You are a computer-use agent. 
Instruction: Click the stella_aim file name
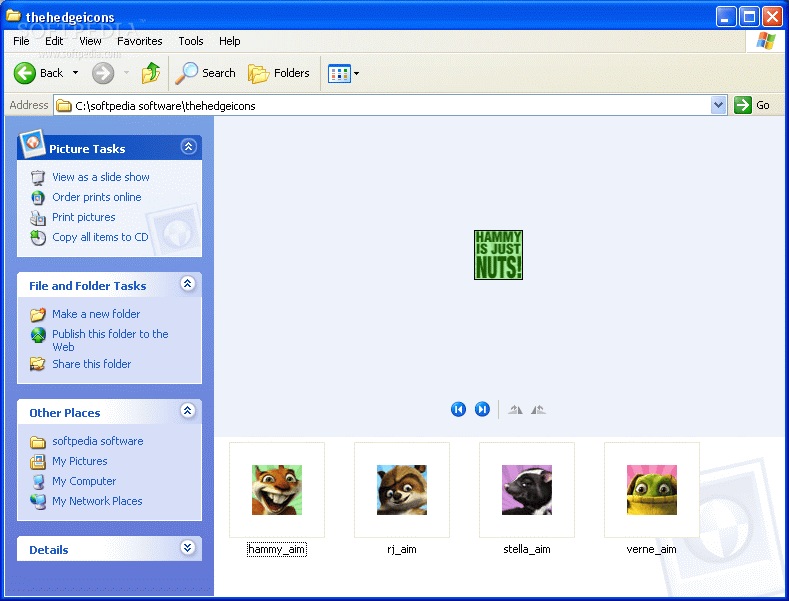(x=527, y=549)
